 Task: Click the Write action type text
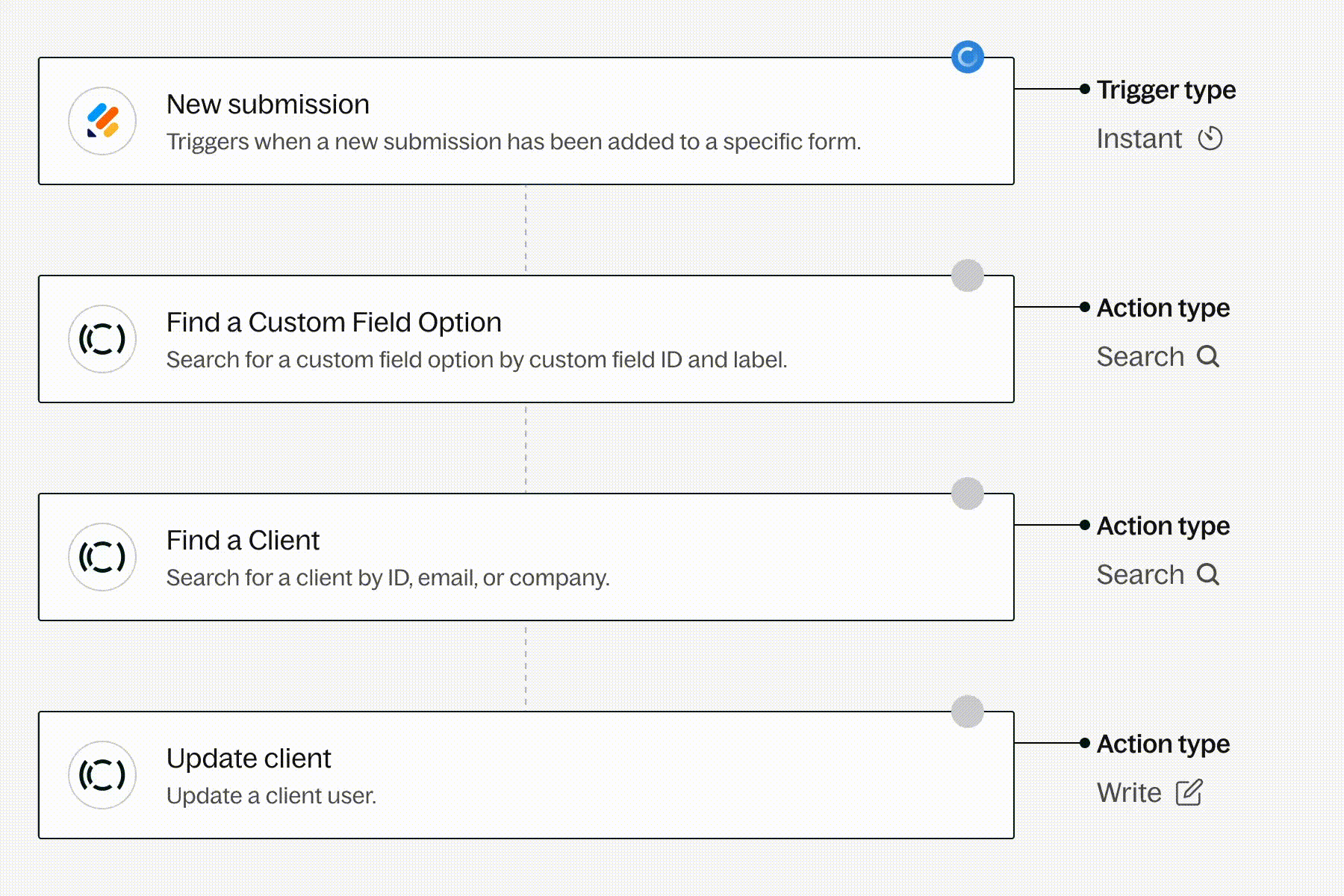[1129, 793]
